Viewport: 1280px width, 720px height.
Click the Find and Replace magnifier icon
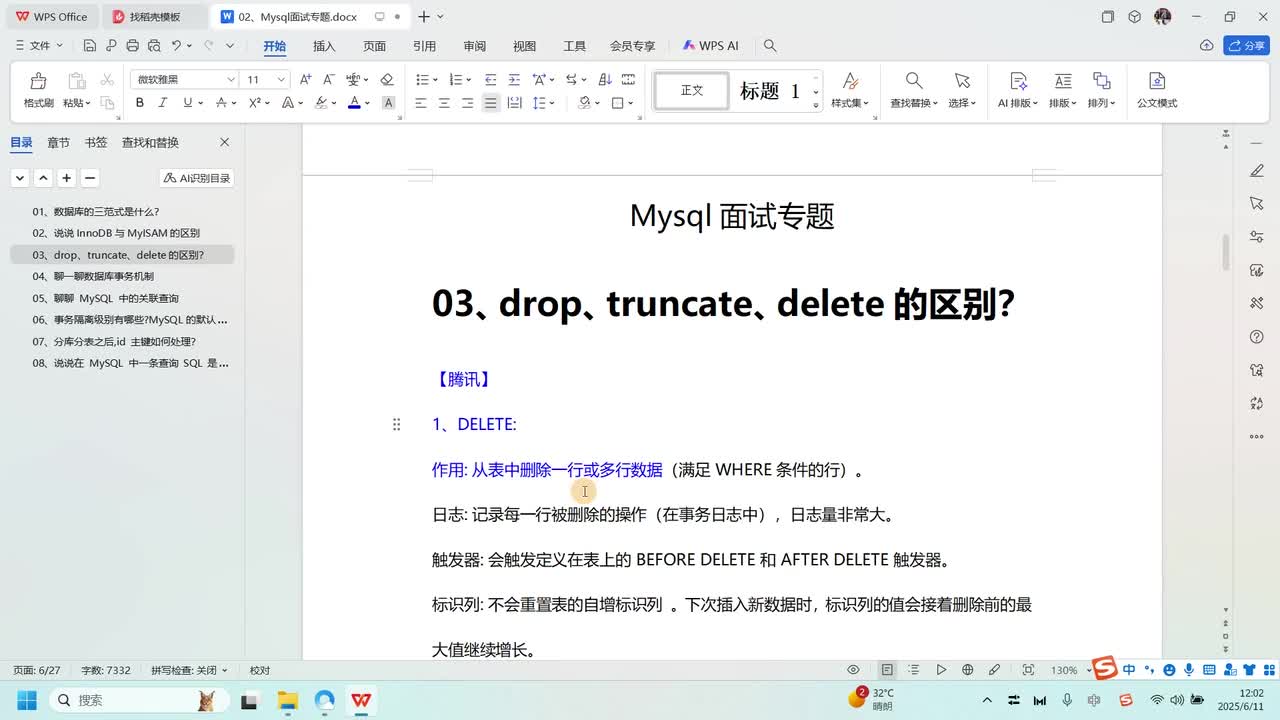click(914, 81)
